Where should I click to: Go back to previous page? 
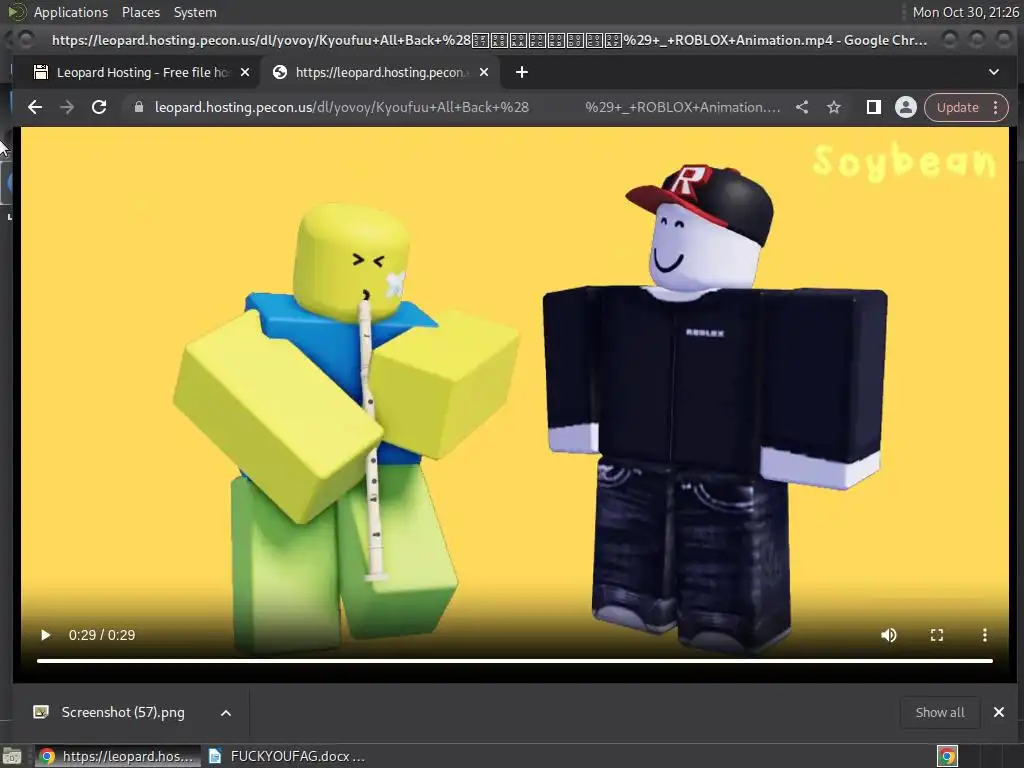pos(35,107)
